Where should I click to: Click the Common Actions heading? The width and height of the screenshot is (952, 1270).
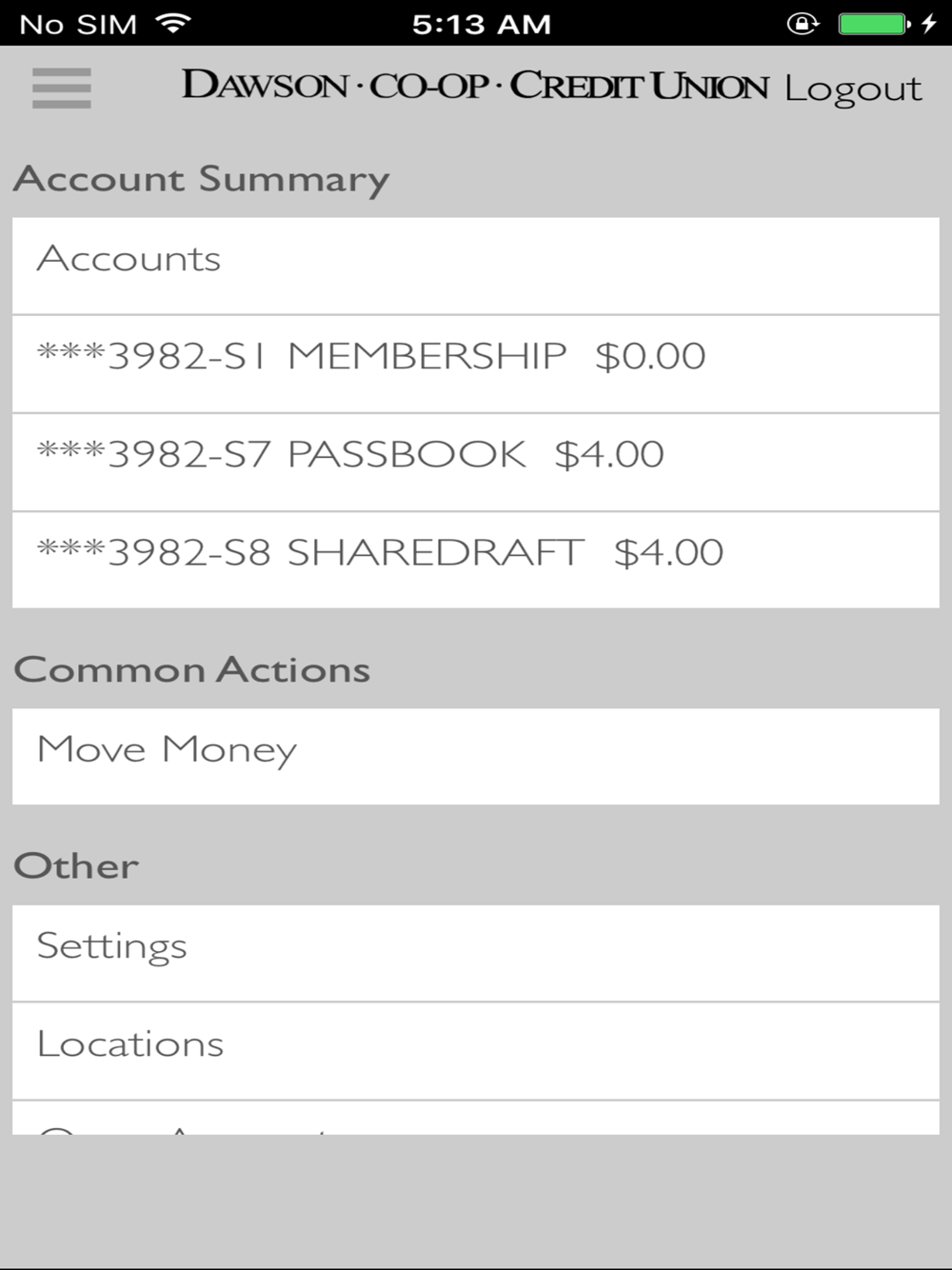tap(192, 669)
